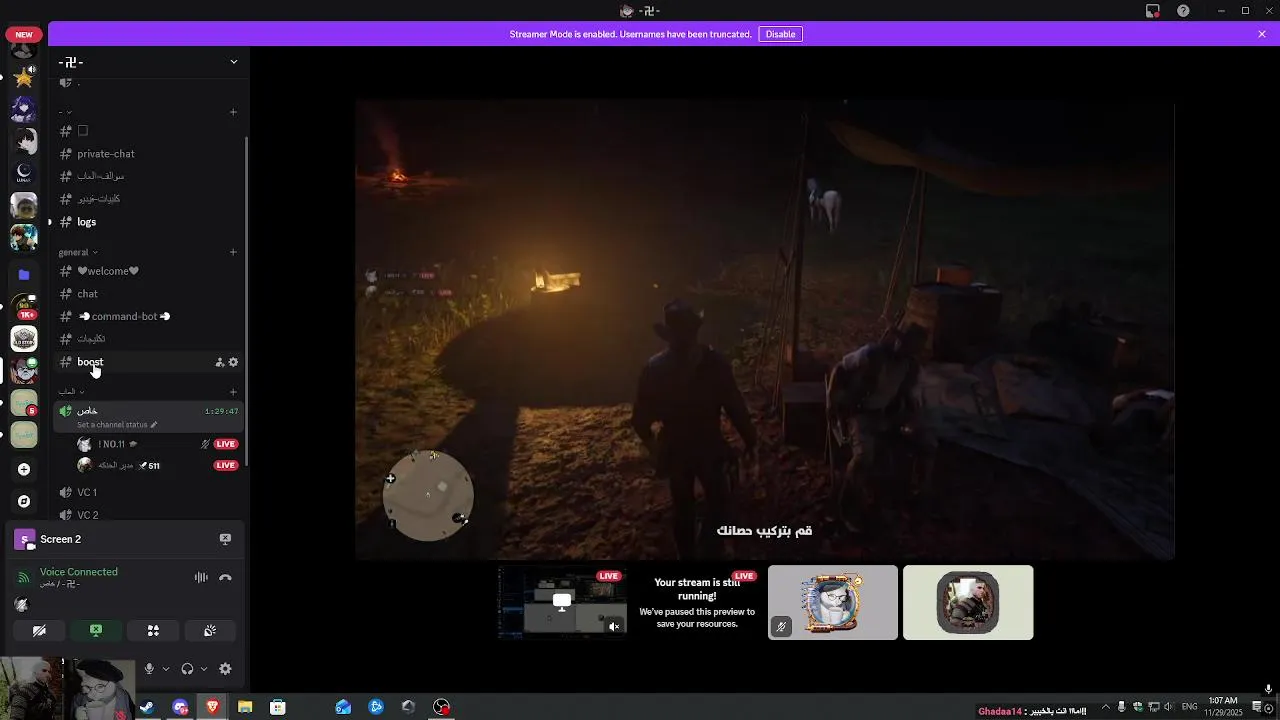Screen dimensions: 1280x720
Task: Open File Explorer from taskbar
Action: click(245, 707)
